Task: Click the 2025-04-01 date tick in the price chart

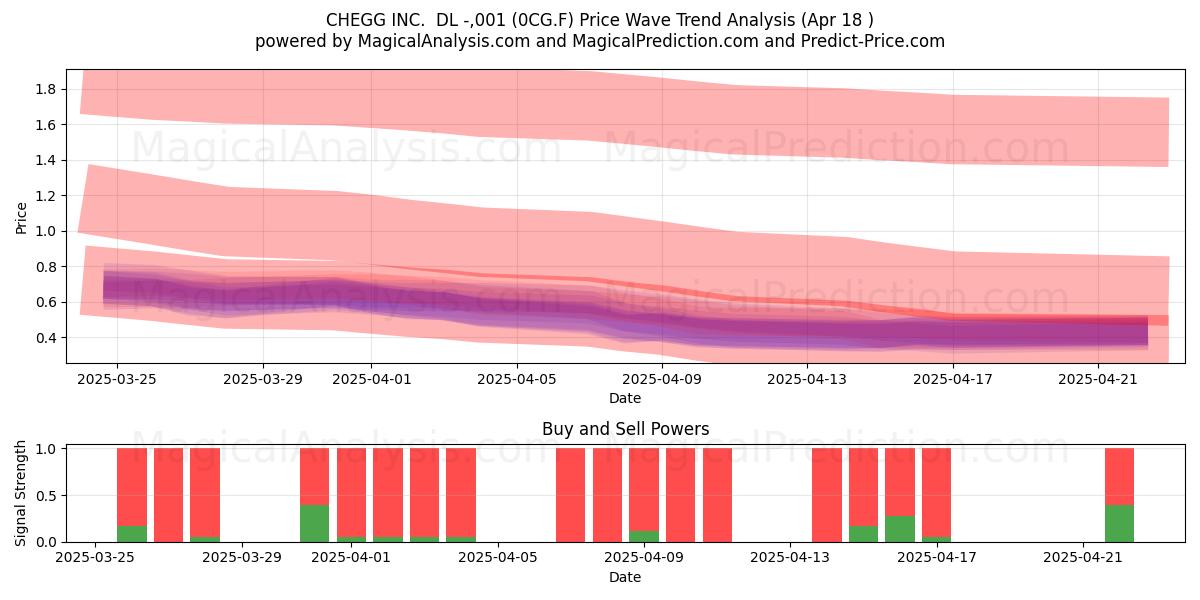Action: click(x=372, y=379)
